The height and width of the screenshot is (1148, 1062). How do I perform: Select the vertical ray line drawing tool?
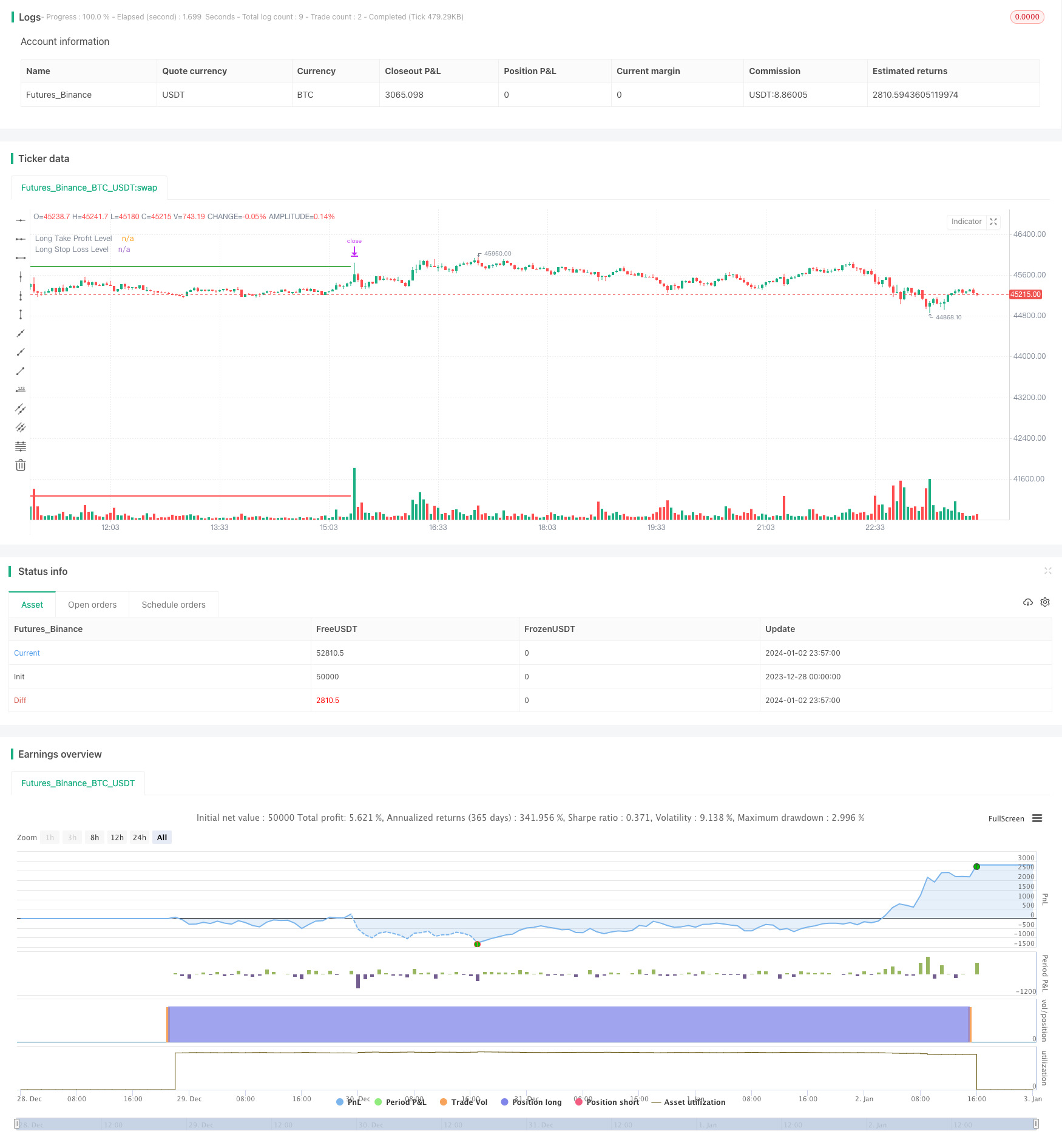tap(21, 296)
